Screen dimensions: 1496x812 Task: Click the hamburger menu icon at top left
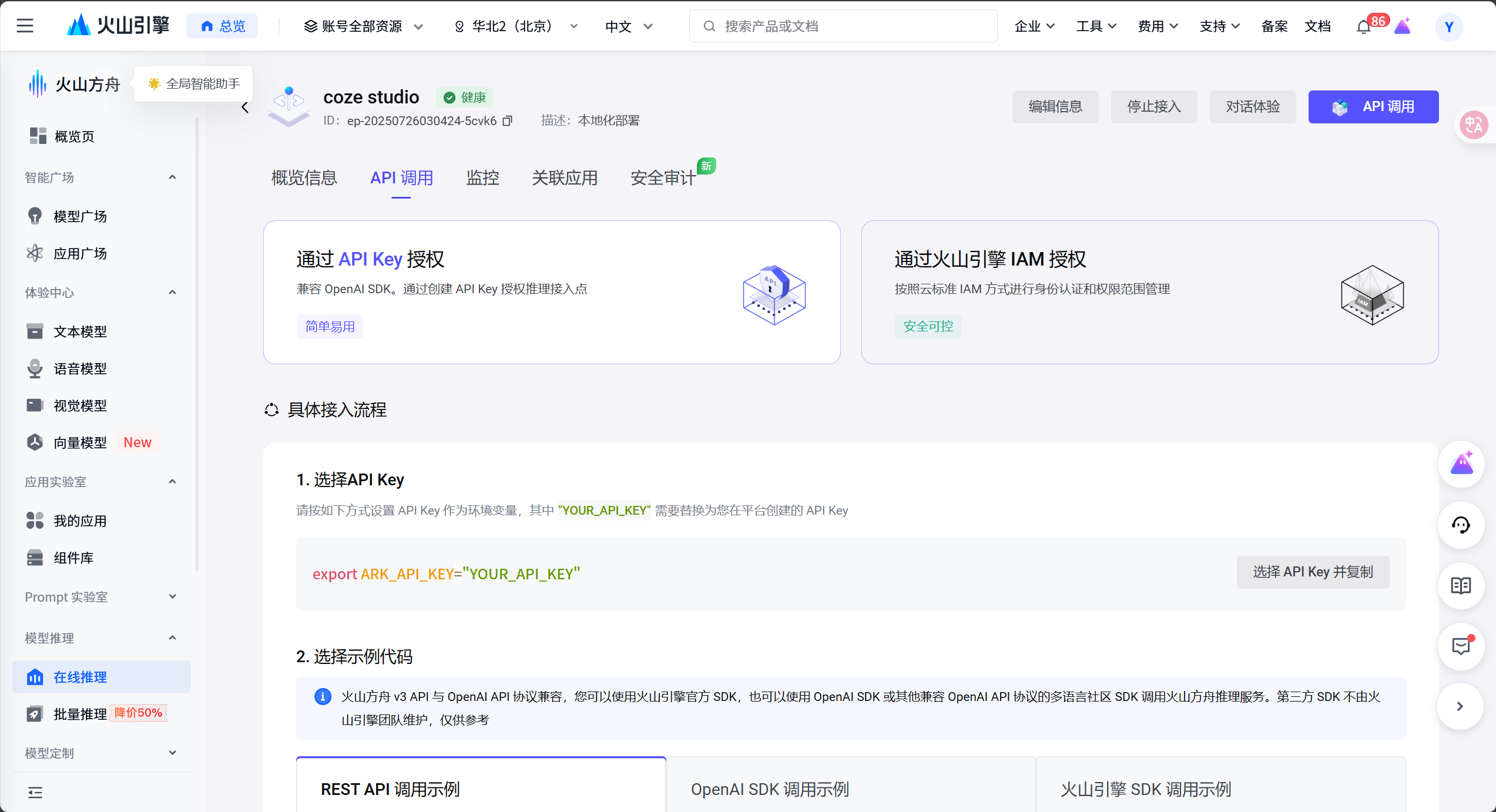pos(25,26)
